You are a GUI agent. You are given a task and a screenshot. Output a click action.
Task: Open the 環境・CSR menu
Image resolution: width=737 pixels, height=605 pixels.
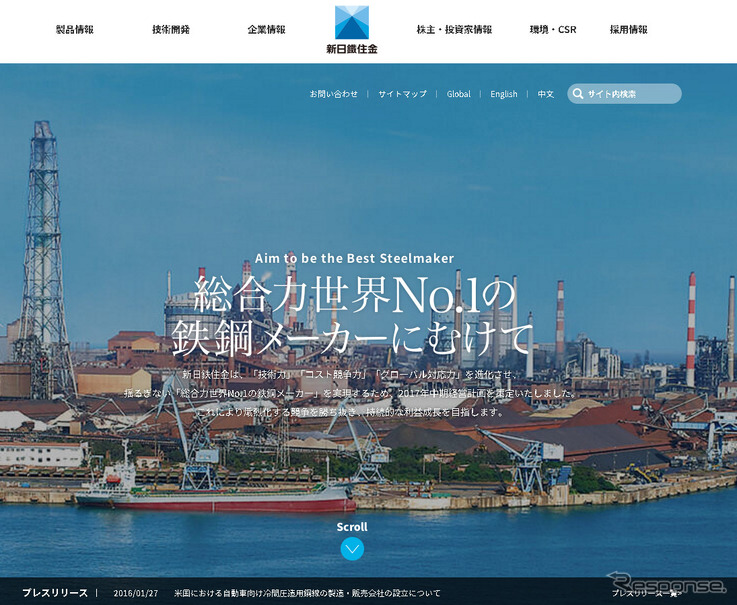point(553,30)
